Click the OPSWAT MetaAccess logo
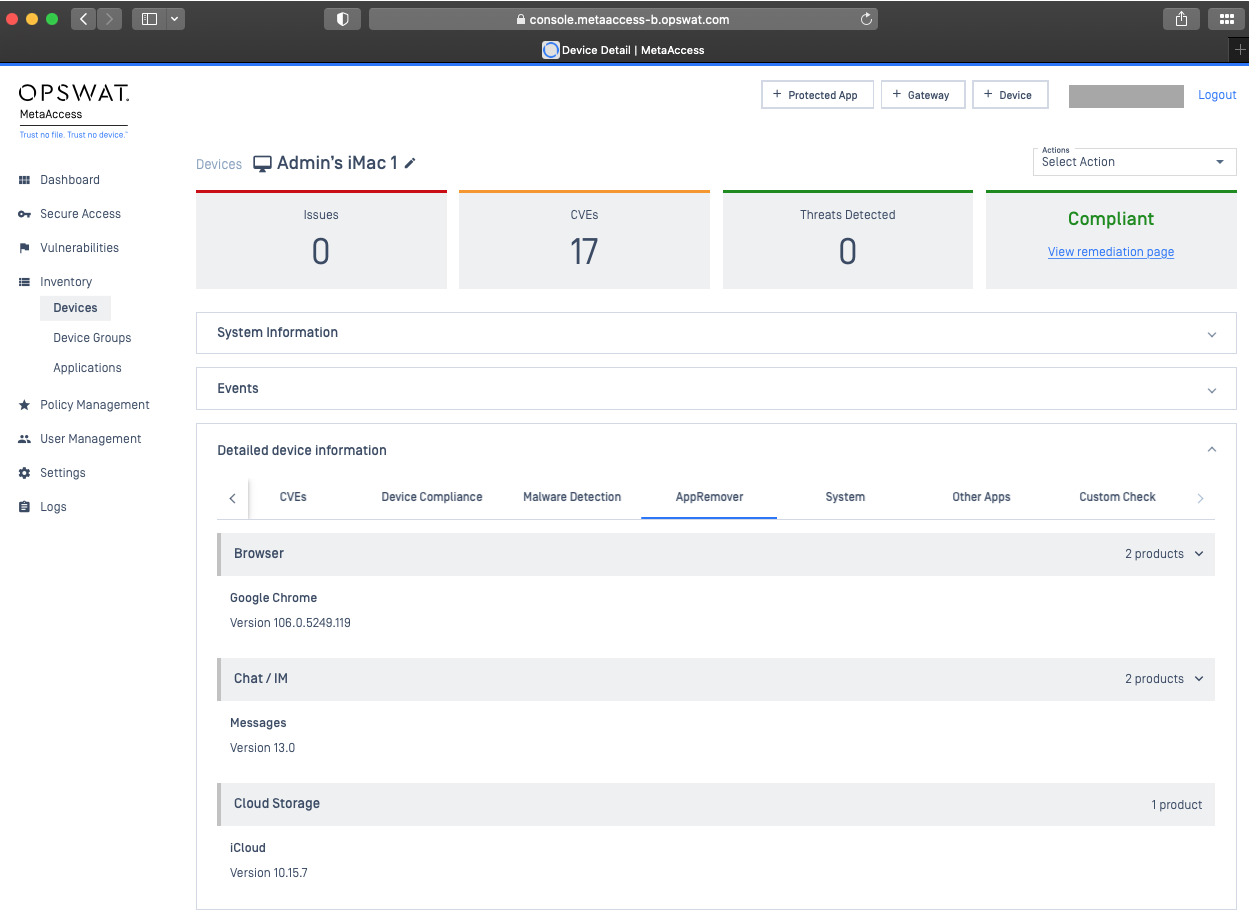Image resolution: width=1249 pixels, height=912 pixels. 74,110
